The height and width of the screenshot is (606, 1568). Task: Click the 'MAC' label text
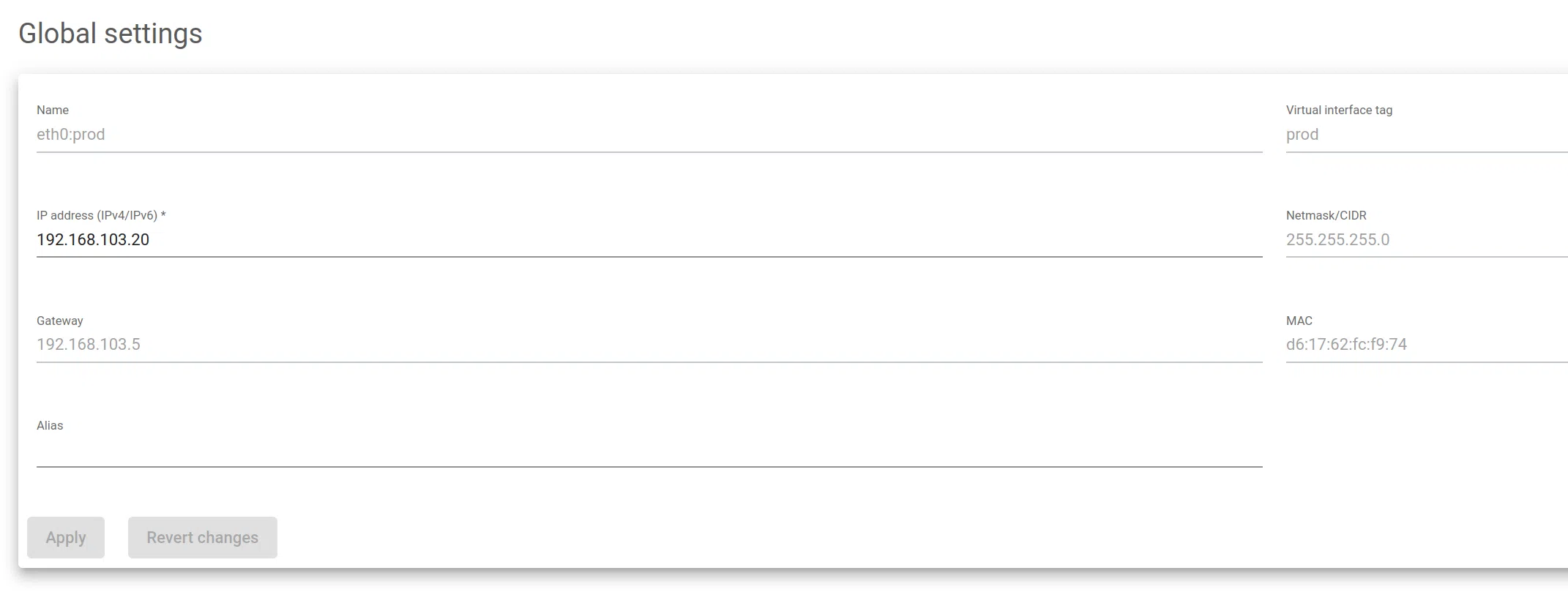[1299, 321]
